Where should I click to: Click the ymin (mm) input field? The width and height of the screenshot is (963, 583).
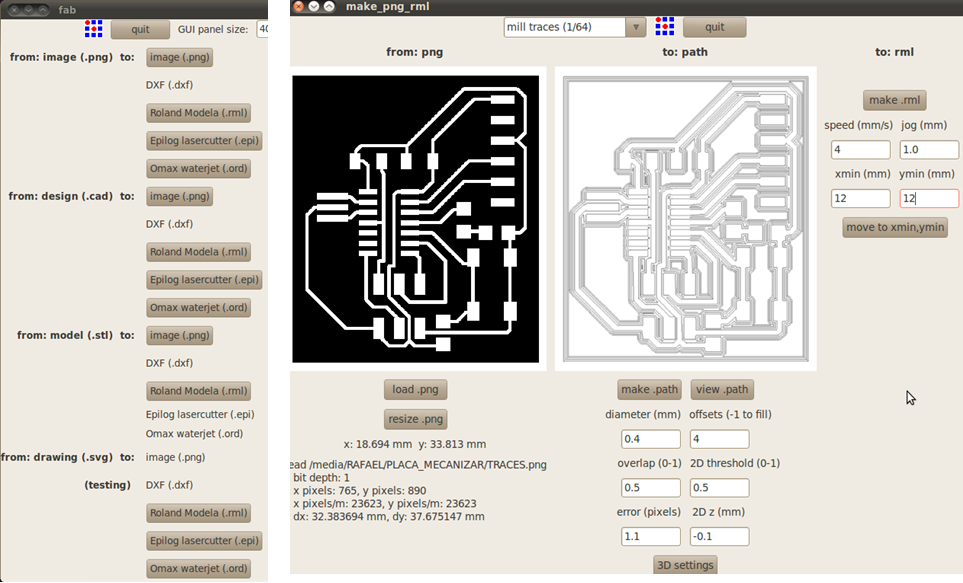(929, 198)
